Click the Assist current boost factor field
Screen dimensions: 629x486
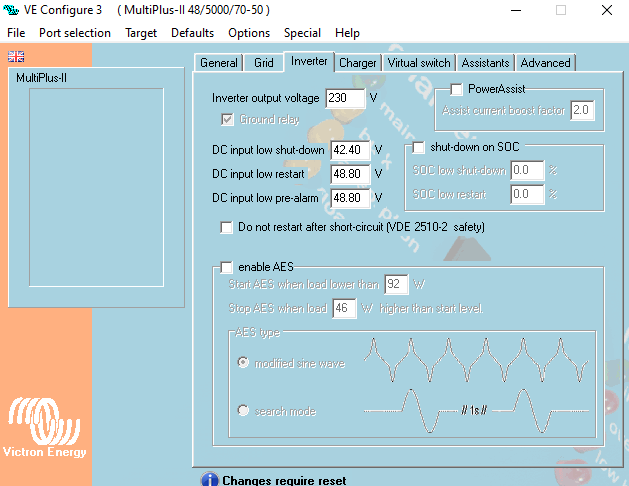tap(582, 110)
